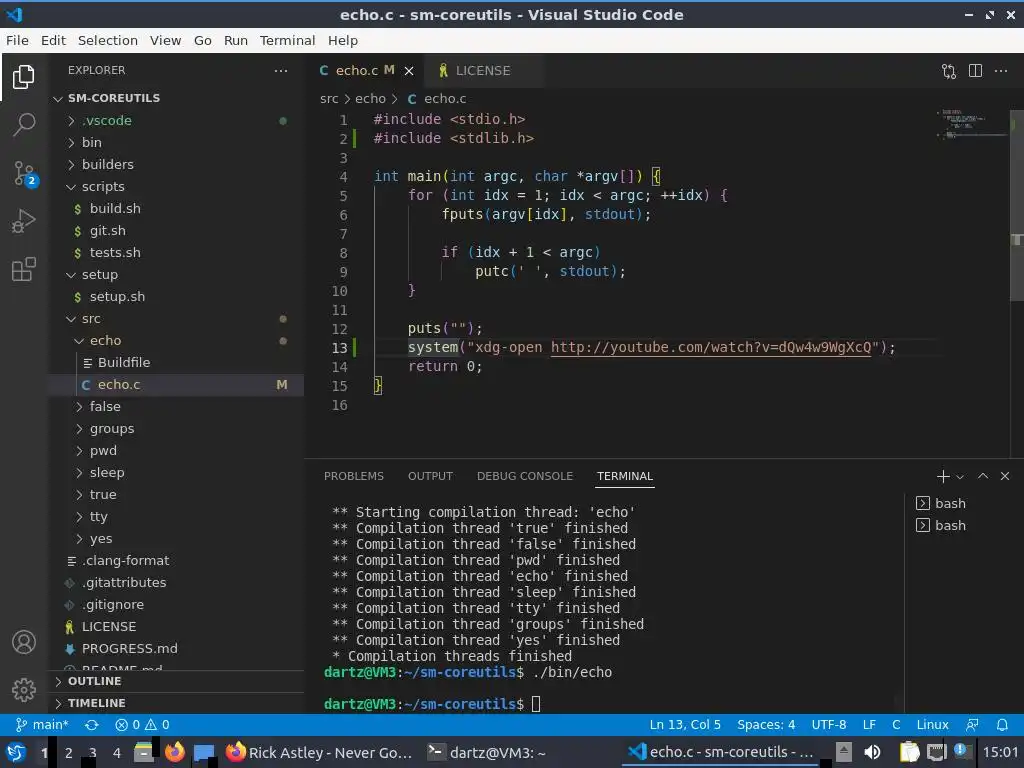Image resolution: width=1024 pixels, height=768 pixels.
Task: Collapse the SM-COREUTILS root folder
Action: (176, 98)
